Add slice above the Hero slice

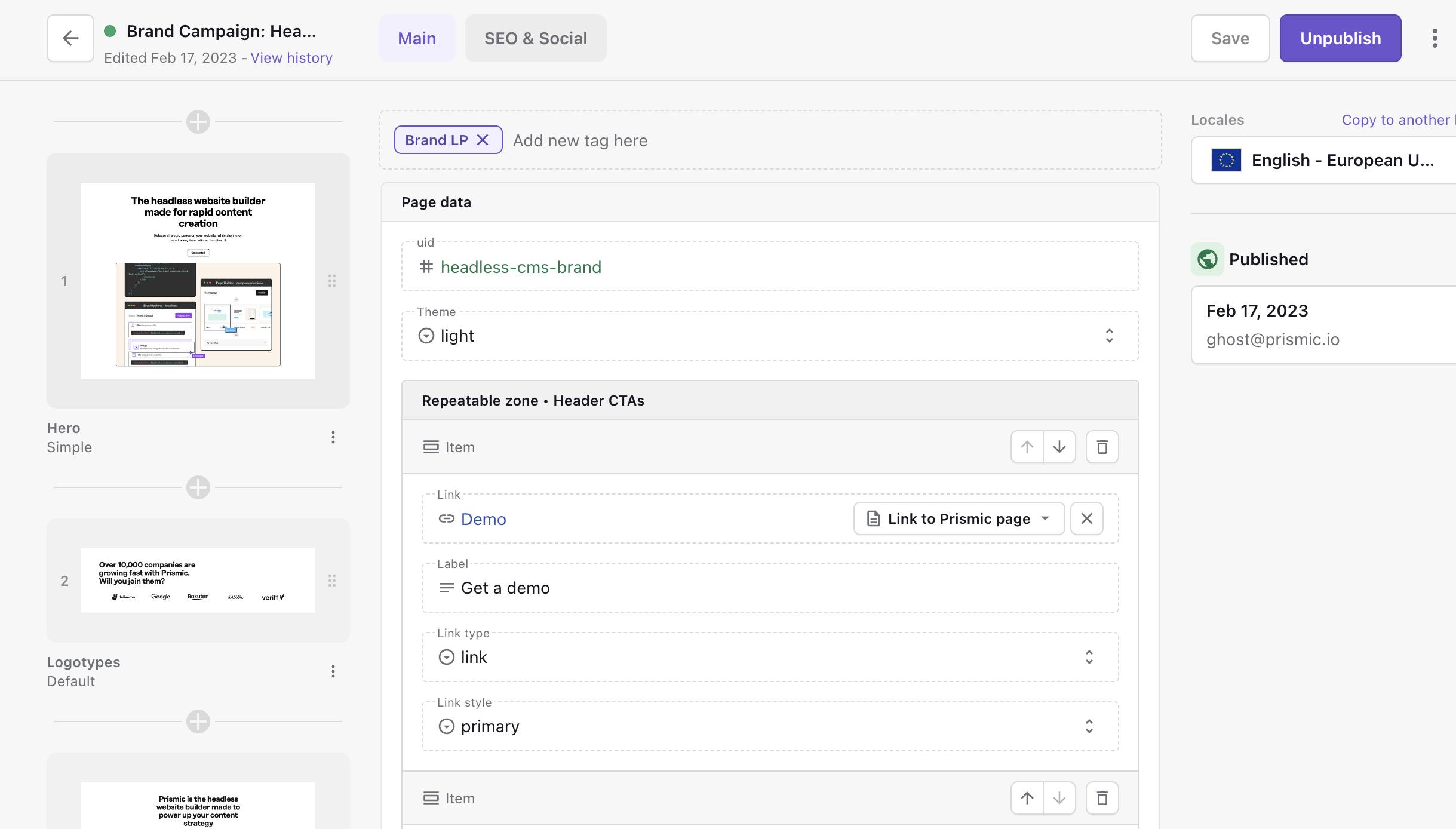198,122
